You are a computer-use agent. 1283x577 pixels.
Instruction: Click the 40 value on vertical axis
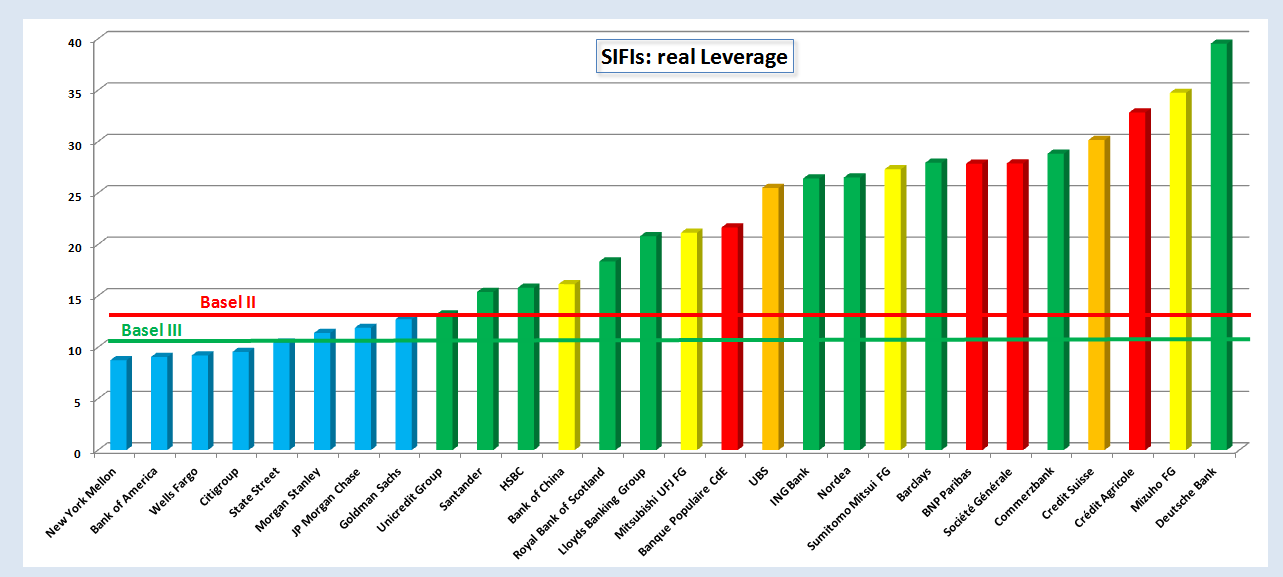click(x=73, y=41)
